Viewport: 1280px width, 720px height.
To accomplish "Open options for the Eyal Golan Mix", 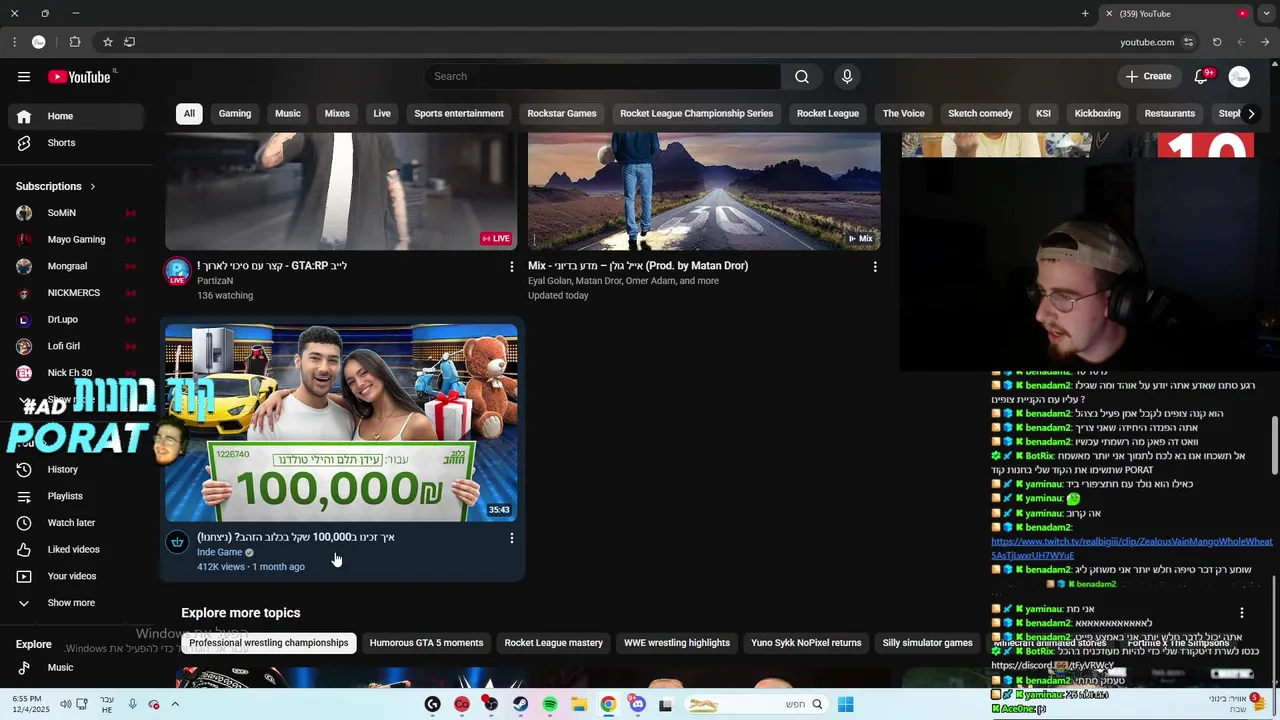I will pyautogui.click(x=875, y=267).
